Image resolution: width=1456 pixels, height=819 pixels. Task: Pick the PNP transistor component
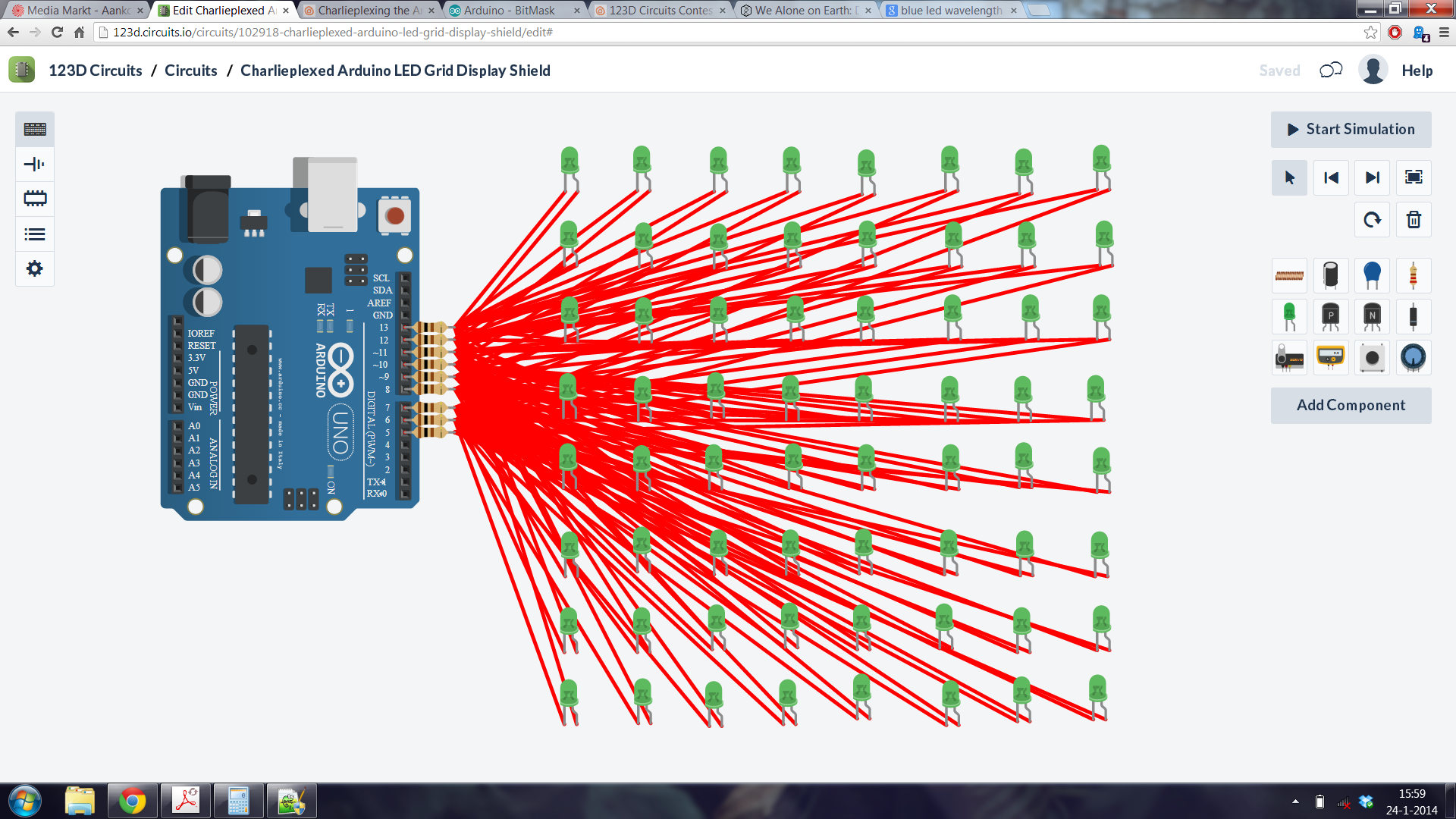click(x=1331, y=316)
